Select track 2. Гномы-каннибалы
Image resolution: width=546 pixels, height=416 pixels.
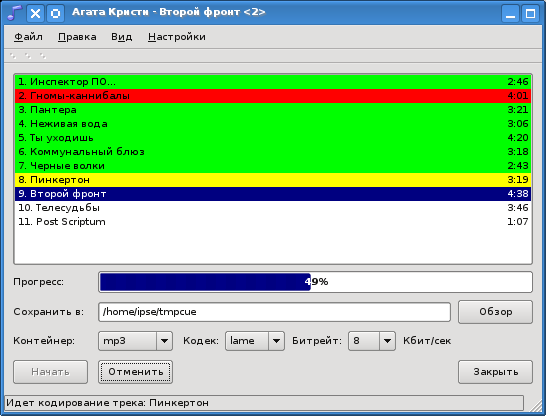(273, 96)
